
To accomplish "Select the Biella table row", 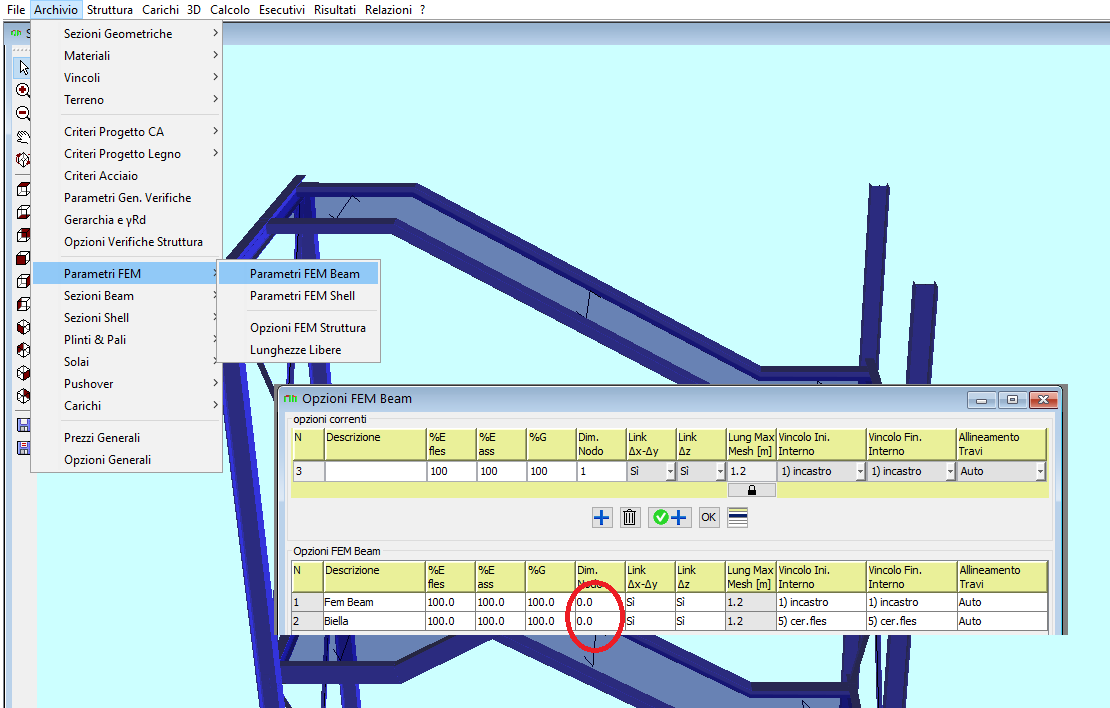I will pyautogui.click(x=669, y=621).
